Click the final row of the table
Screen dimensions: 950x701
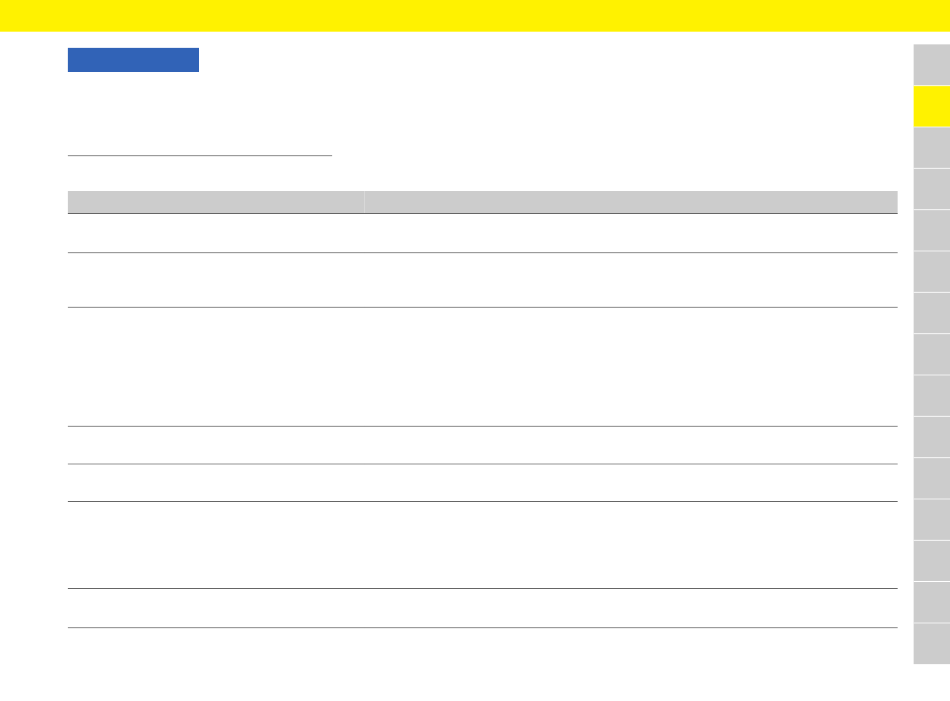(x=482, y=608)
